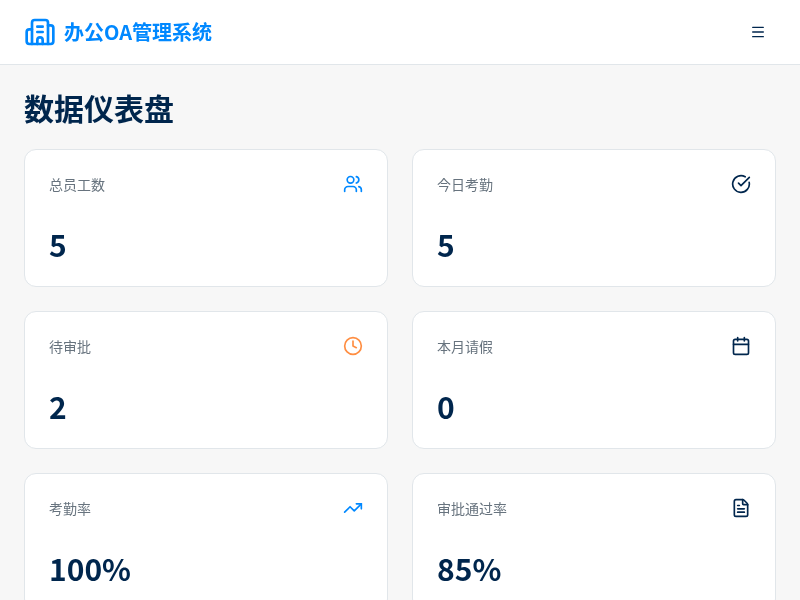Click the document icon on 审批通过率 card
This screenshot has width=800, height=600.
(x=741, y=508)
